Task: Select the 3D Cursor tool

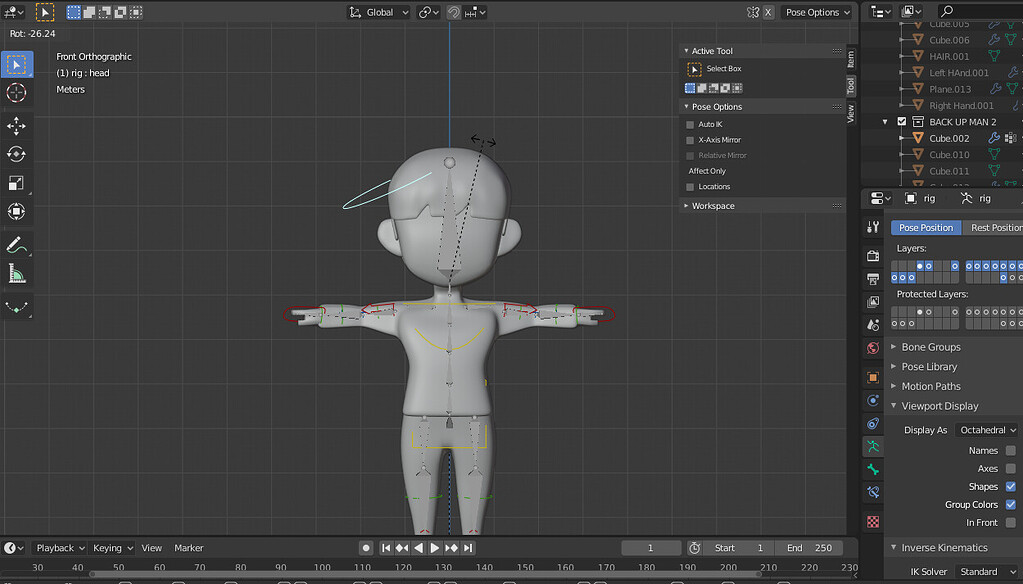Action: 16,93
